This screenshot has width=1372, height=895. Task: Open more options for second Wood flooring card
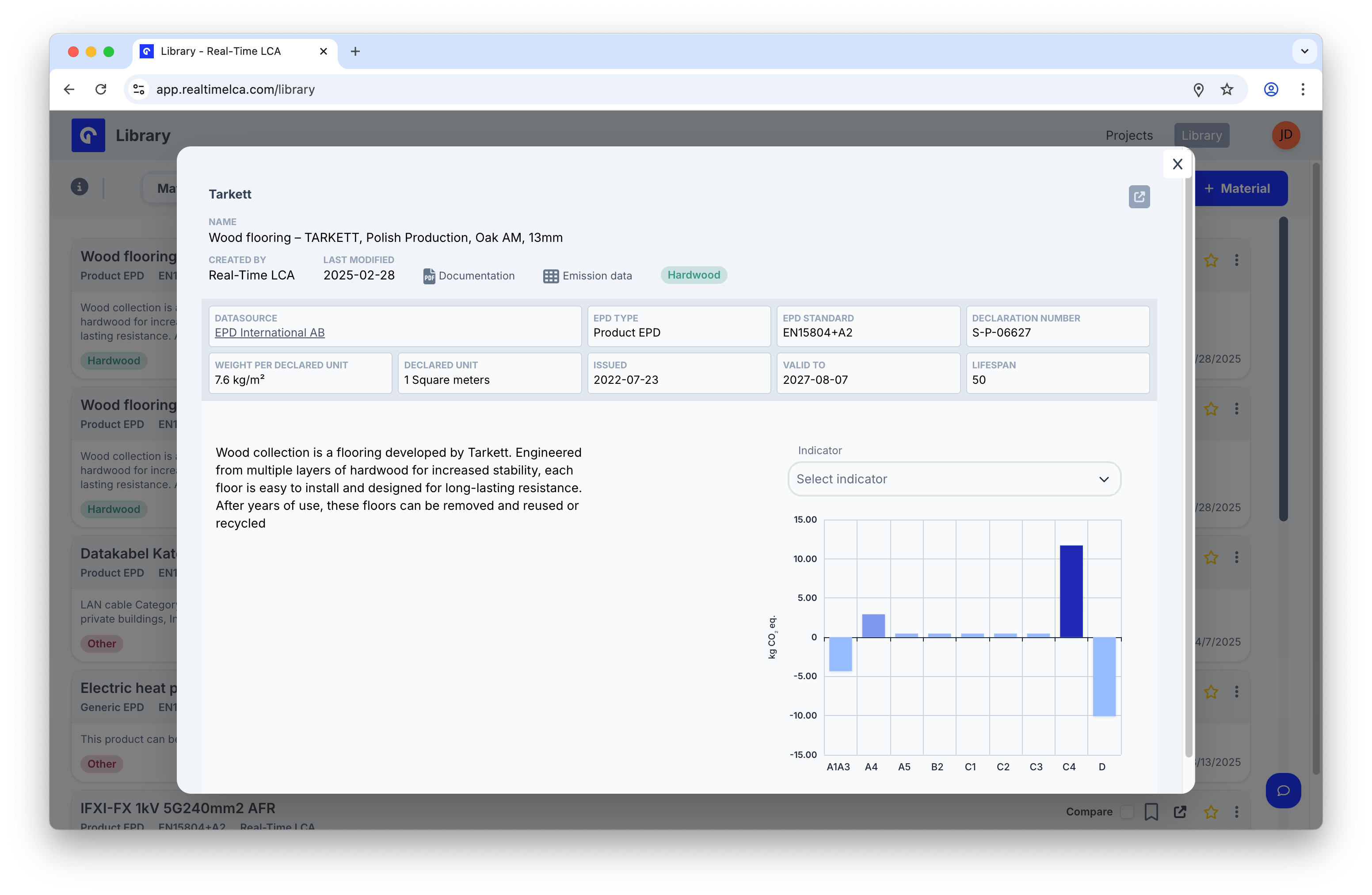tap(1237, 409)
